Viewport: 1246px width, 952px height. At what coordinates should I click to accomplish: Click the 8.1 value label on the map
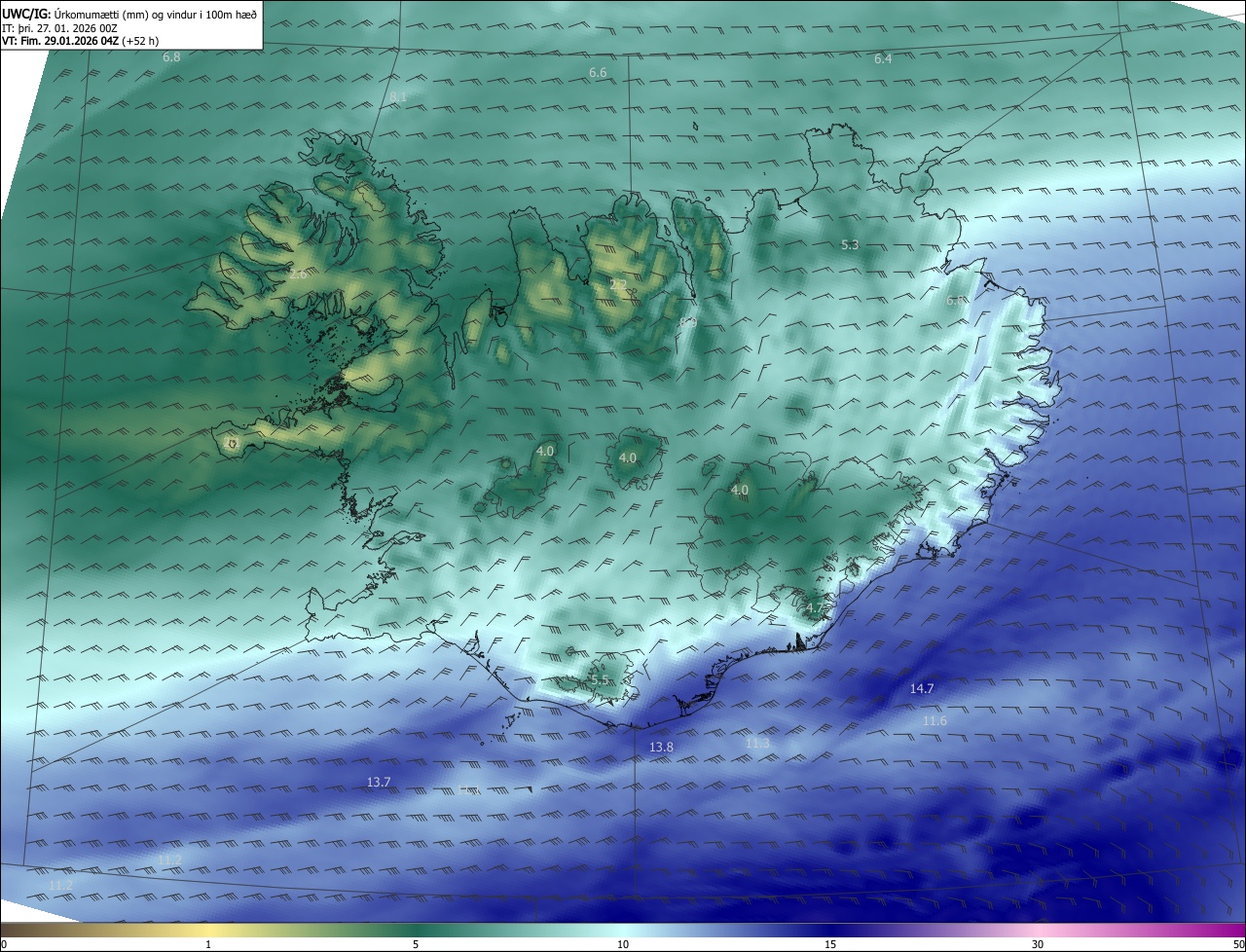398,96
